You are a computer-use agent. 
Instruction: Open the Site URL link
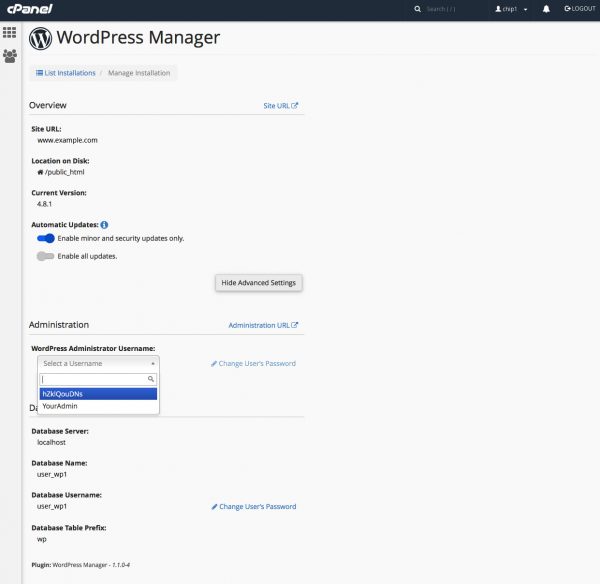coord(280,106)
